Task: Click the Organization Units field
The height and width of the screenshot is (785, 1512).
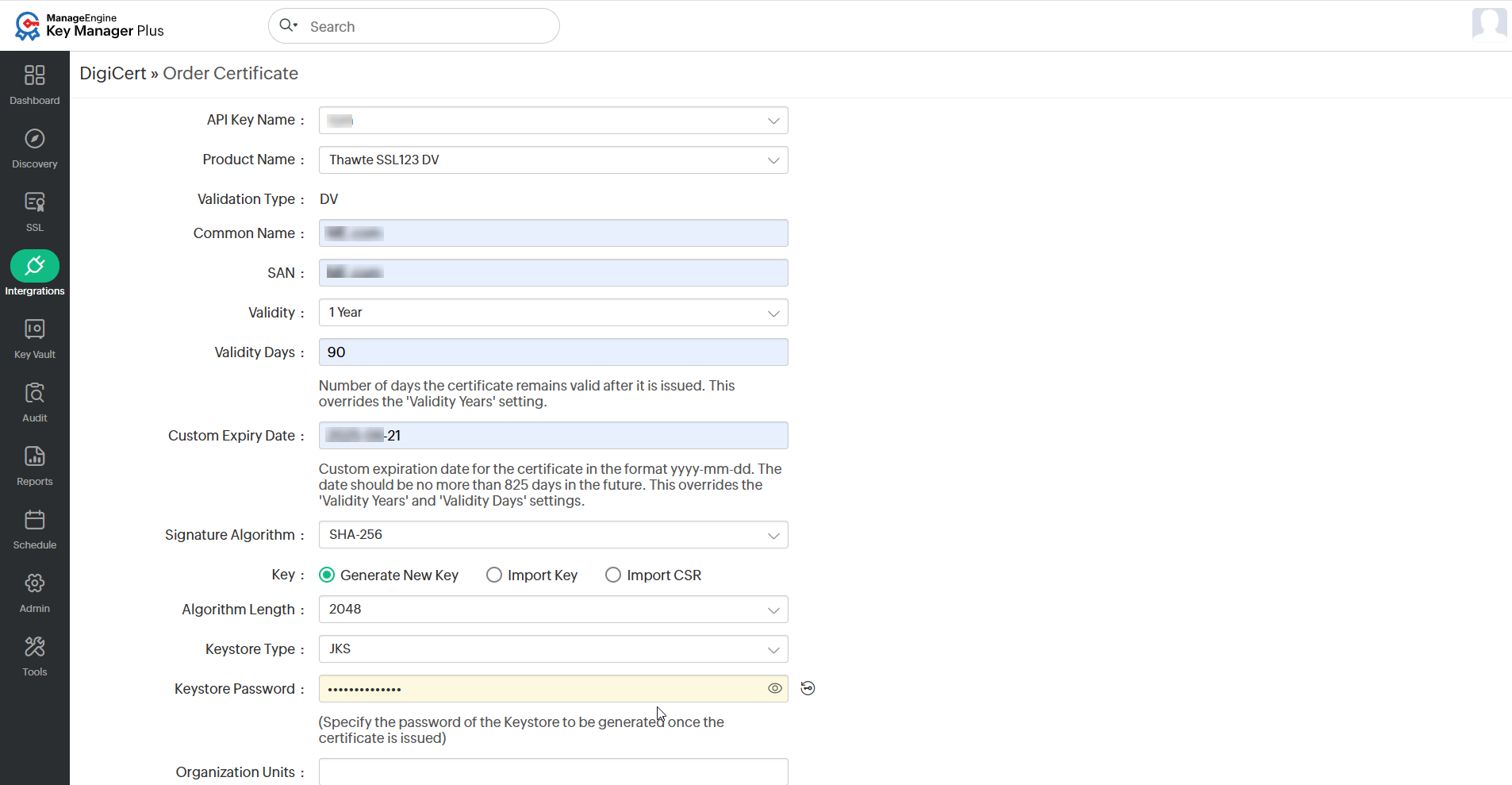Action: point(554,772)
